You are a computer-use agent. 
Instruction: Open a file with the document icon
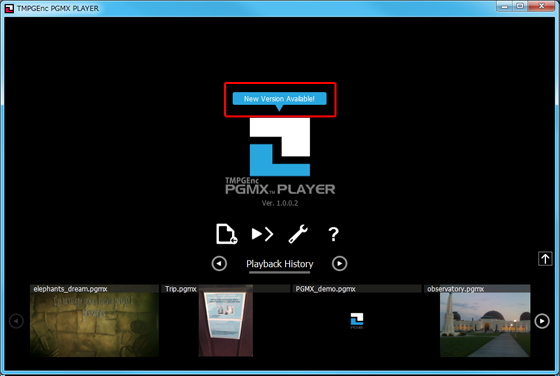coord(226,234)
